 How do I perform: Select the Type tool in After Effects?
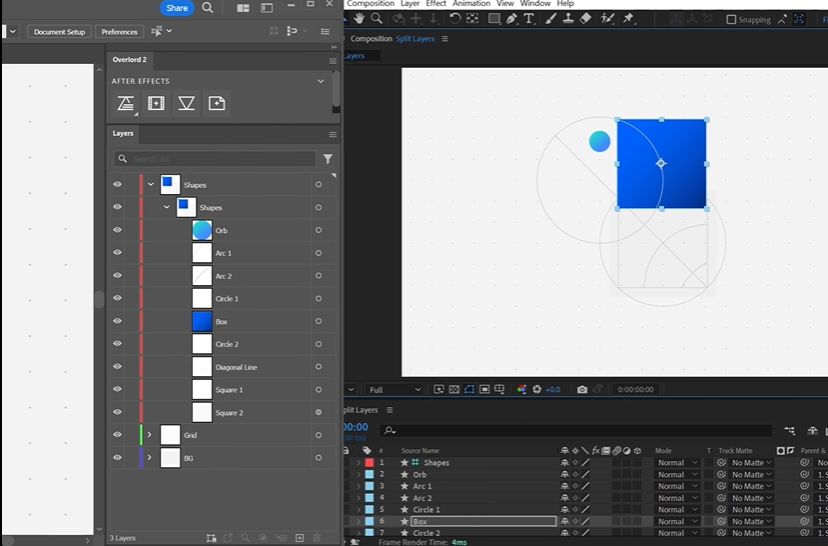528,19
